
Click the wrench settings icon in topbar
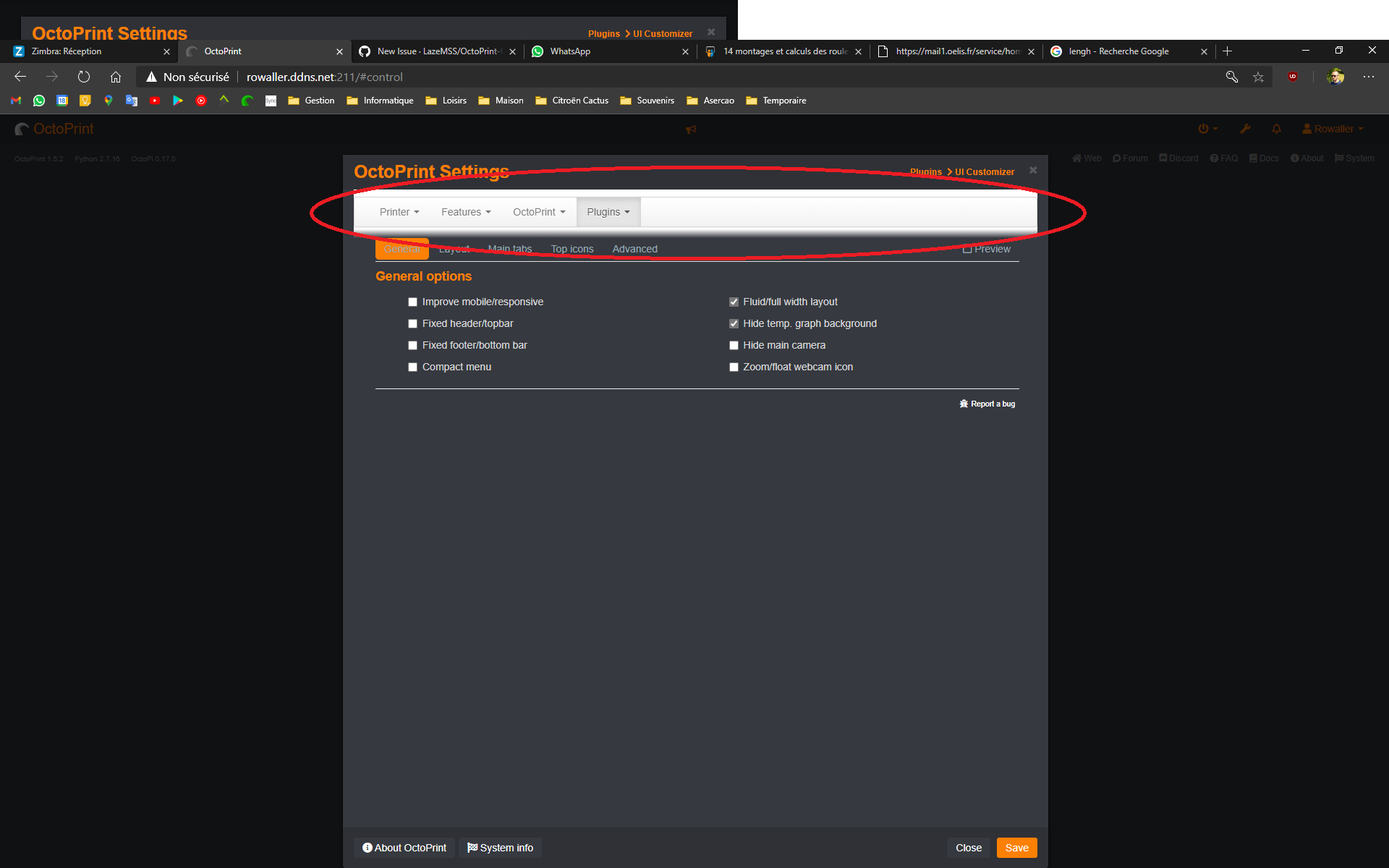pyautogui.click(x=1245, y=128)
